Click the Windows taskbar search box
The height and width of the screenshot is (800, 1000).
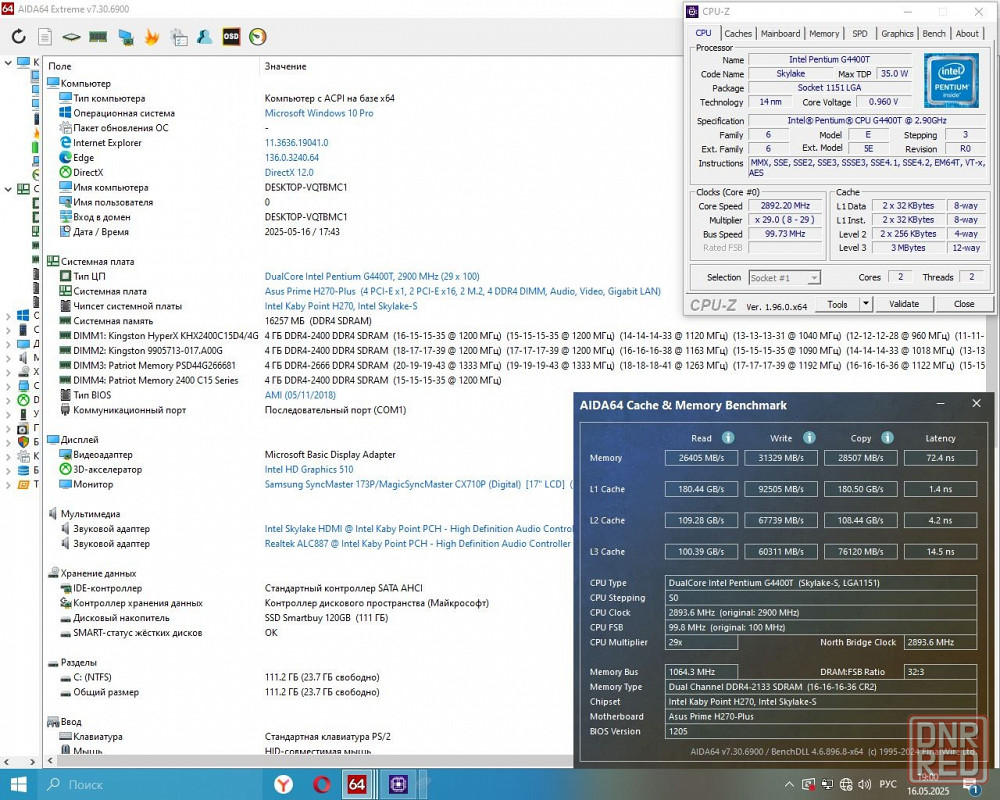(x=150, y=784)
